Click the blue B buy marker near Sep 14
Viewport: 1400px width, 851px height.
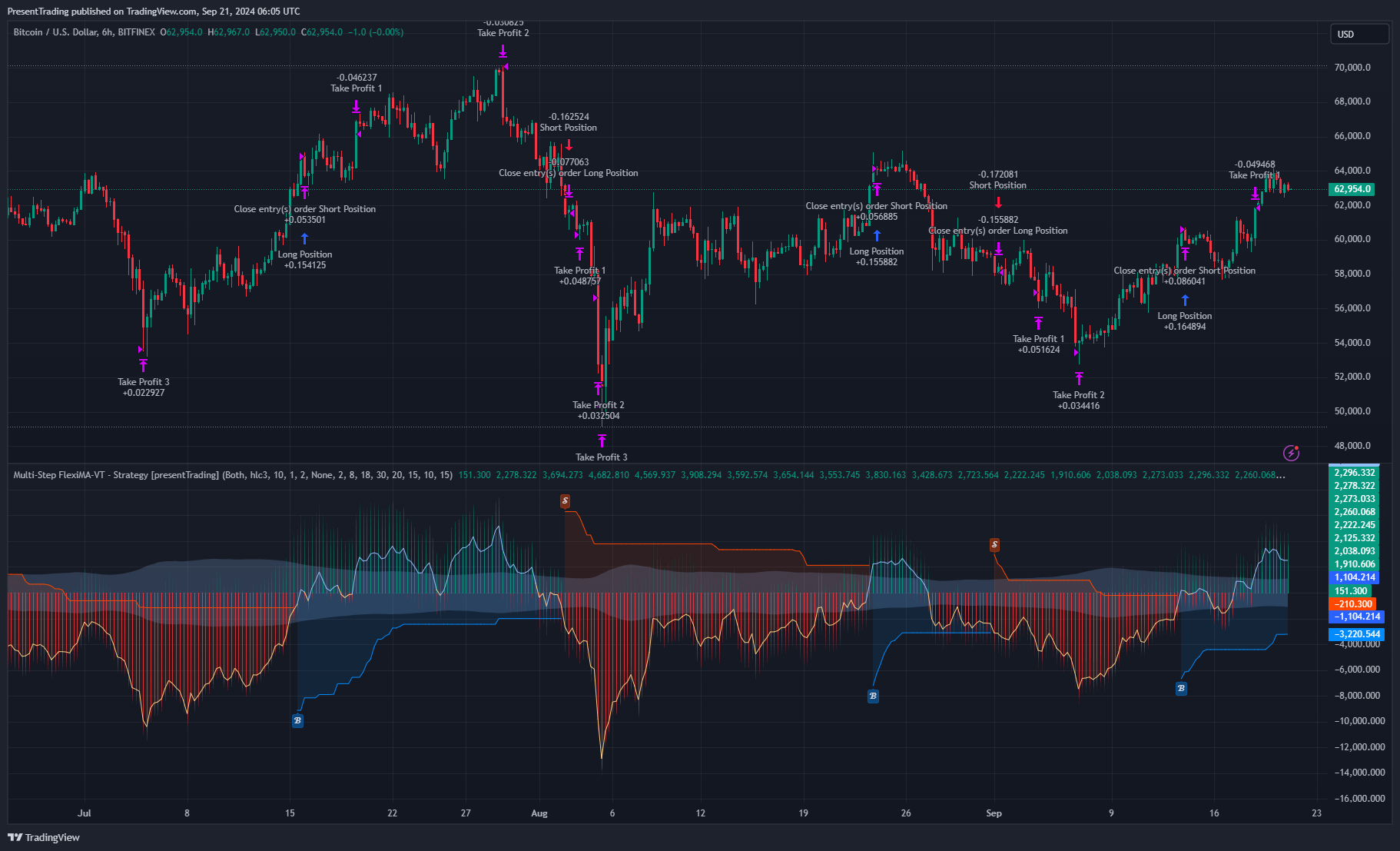(x=1181, y=688)
